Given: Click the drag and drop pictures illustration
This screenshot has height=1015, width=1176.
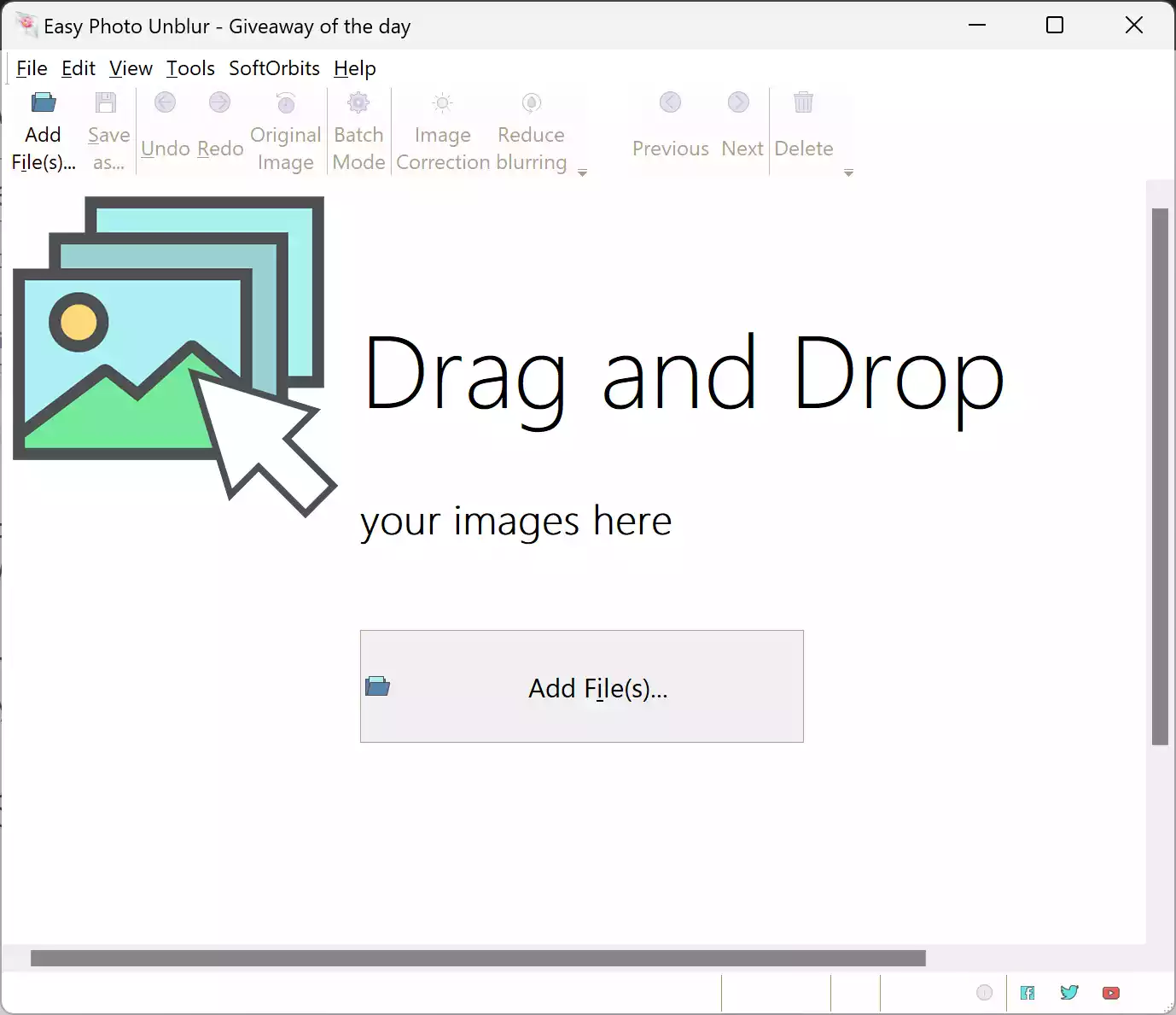Looking at the screenshot, I should click(x=175, y=356).
